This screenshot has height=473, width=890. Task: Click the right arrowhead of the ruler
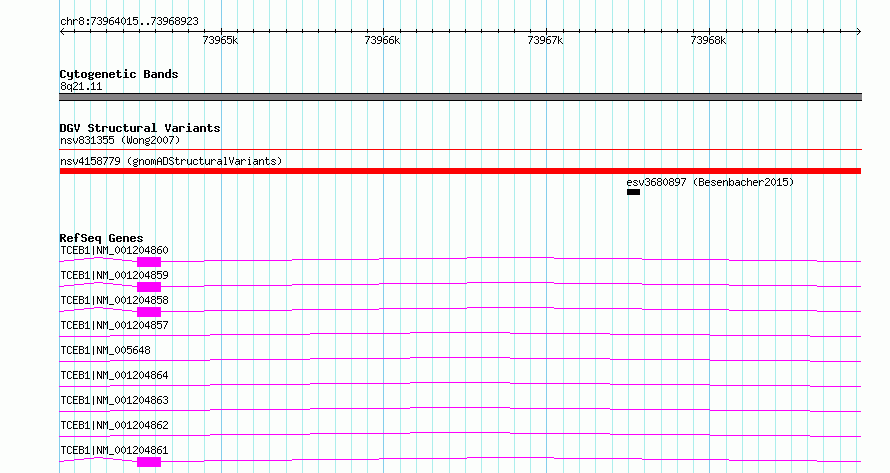tap(858, 32)
